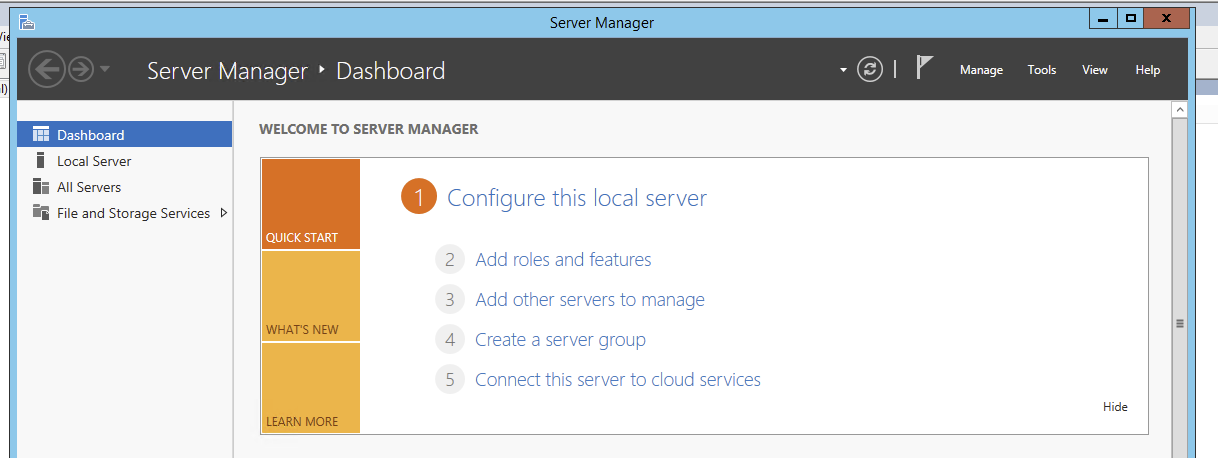The image size is (1218, 458).
Task: Open the Manage menu
Action: click(x=981, y=70)
